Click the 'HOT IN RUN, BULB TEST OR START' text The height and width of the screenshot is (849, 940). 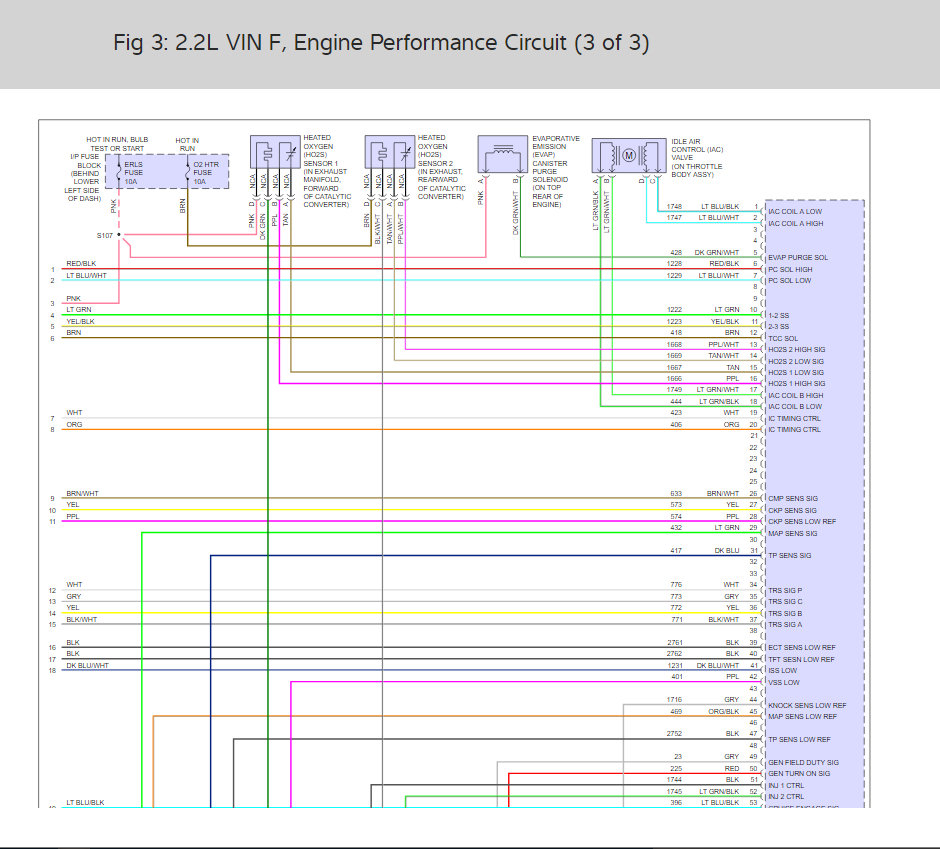pyautogui.click(x=117, y=144)
